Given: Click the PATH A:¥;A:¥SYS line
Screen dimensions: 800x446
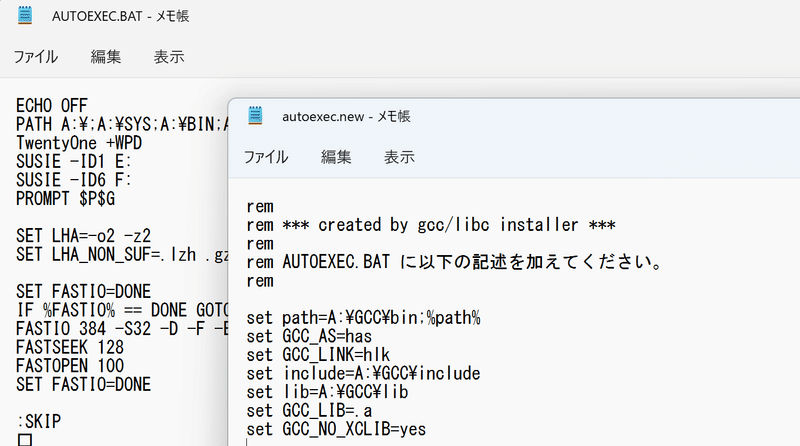Looking at the screenshot, I should [x=122, y=124].
